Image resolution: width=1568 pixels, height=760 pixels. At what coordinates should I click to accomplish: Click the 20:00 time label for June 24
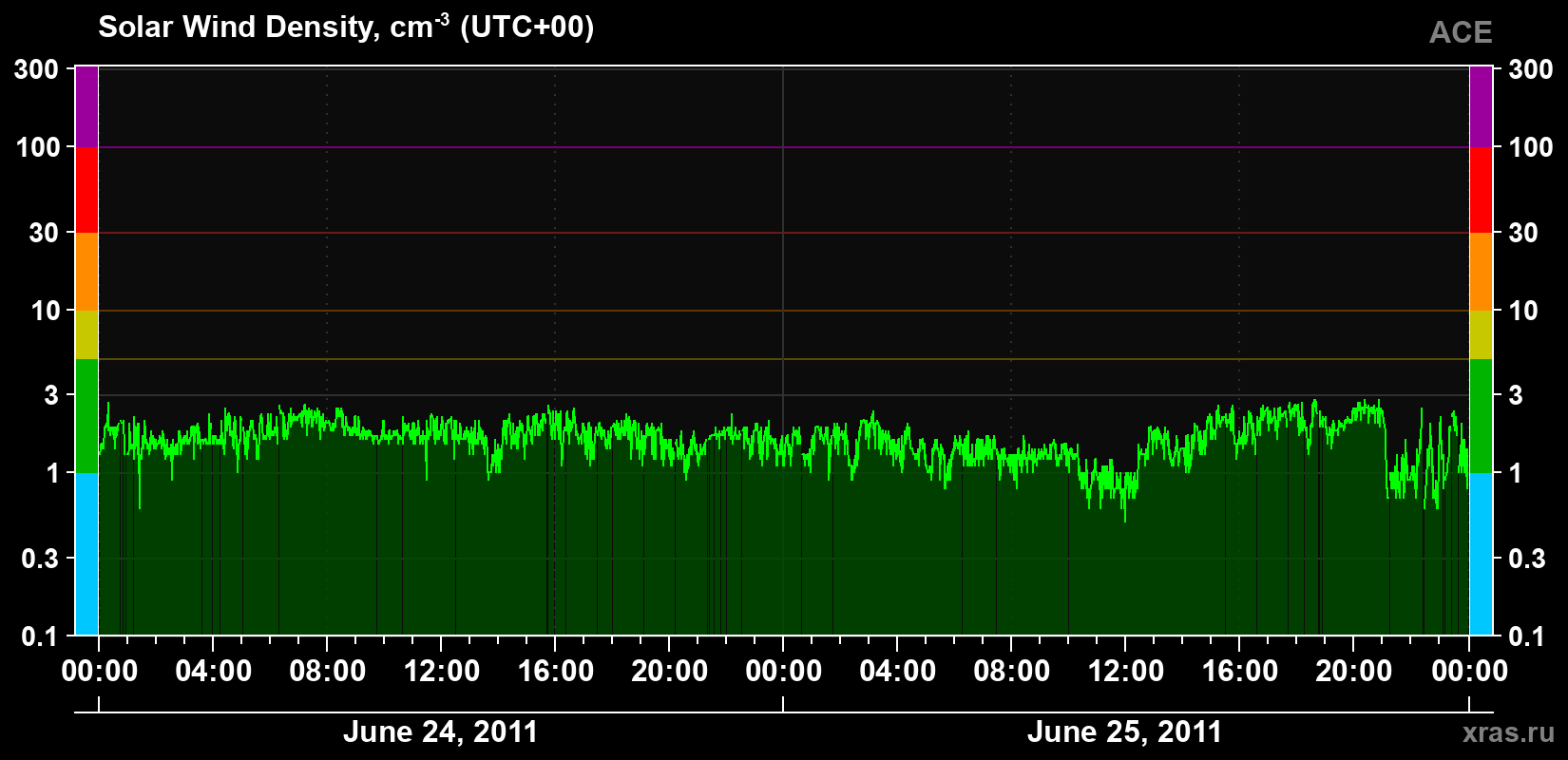669,672
